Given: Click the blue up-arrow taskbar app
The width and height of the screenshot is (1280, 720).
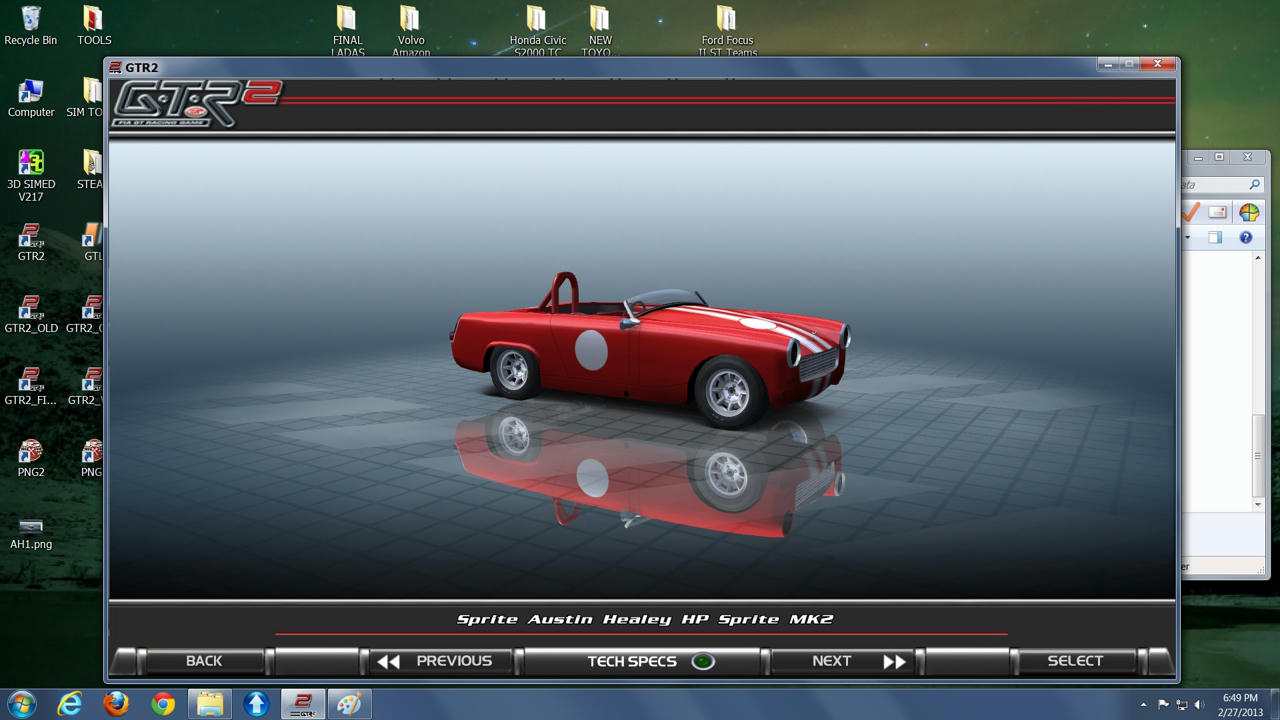Looking at the screenshot, I should [x=256, y=704].
